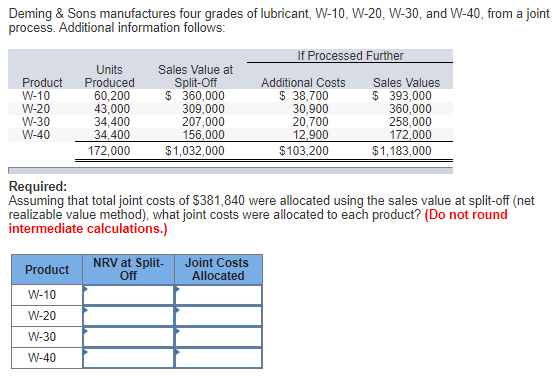The width and height of the screenshot is (558, 377).
Task: Select the Joint Costs Allocated field for W-10
Action: pos(219,295)
